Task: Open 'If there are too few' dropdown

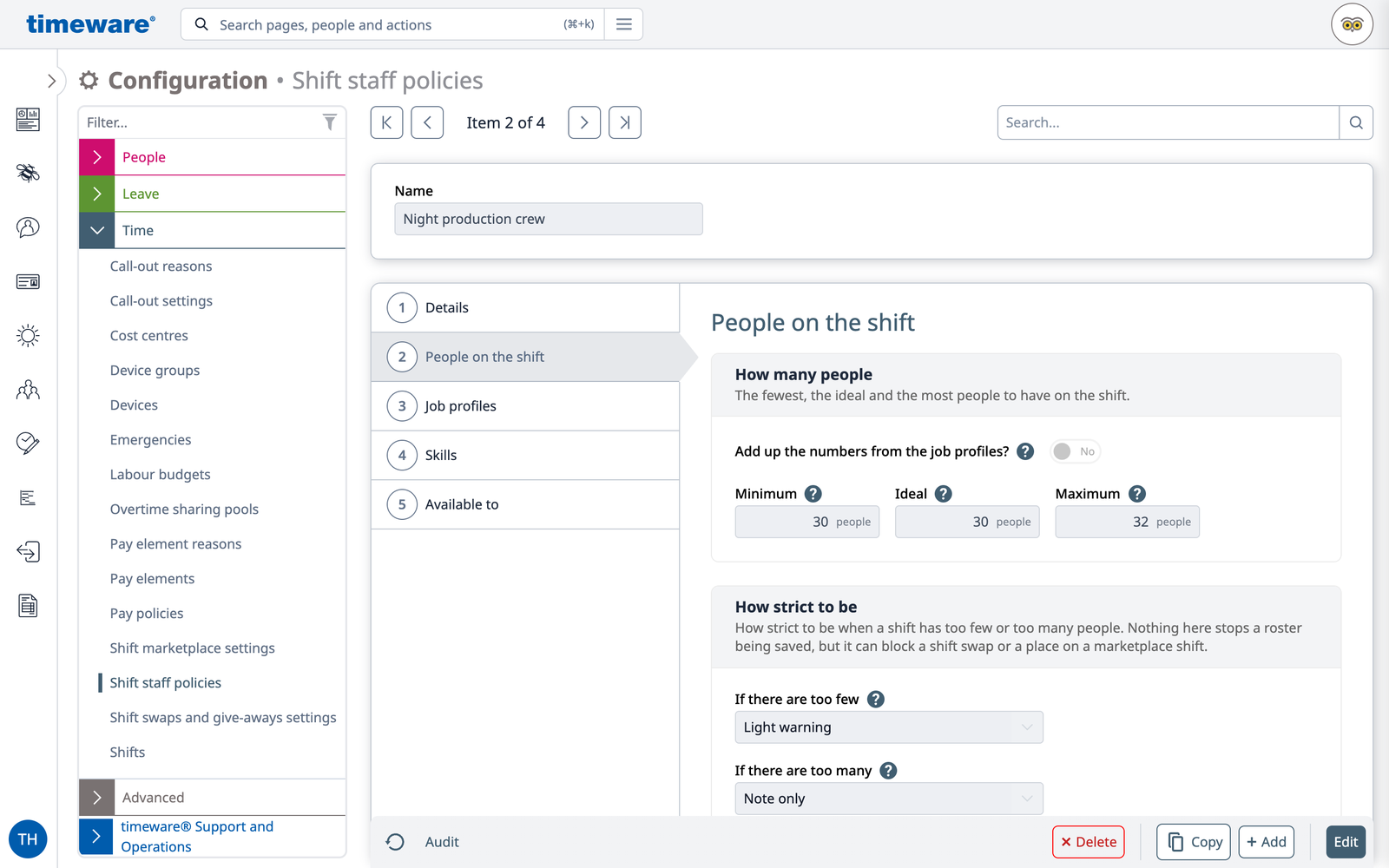Action: (889, 727)
